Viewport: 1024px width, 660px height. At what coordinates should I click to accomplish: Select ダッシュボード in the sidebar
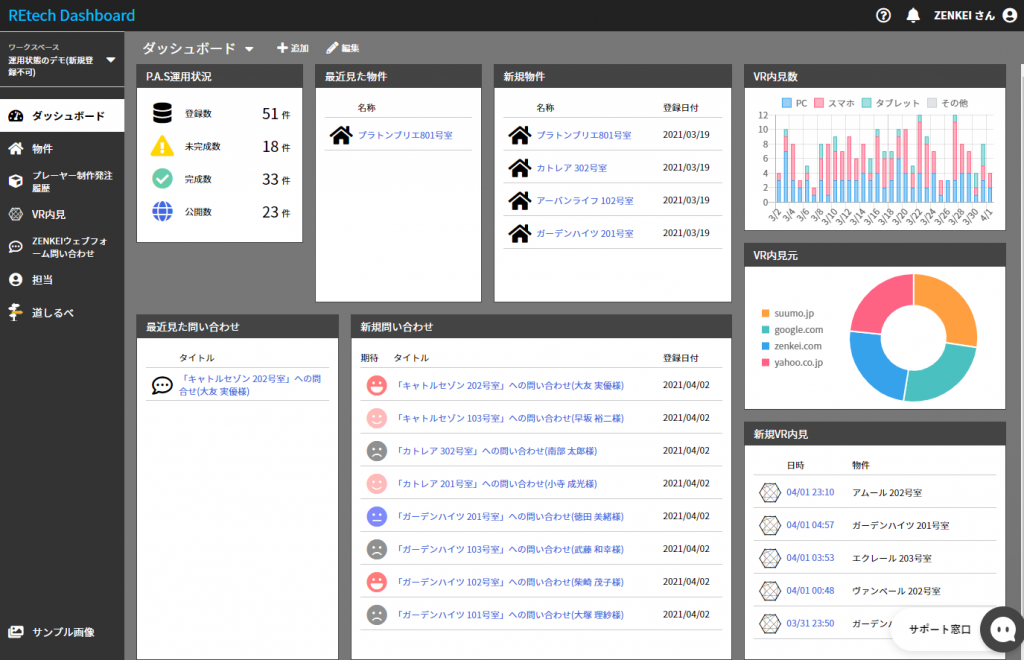pos(62,116)
